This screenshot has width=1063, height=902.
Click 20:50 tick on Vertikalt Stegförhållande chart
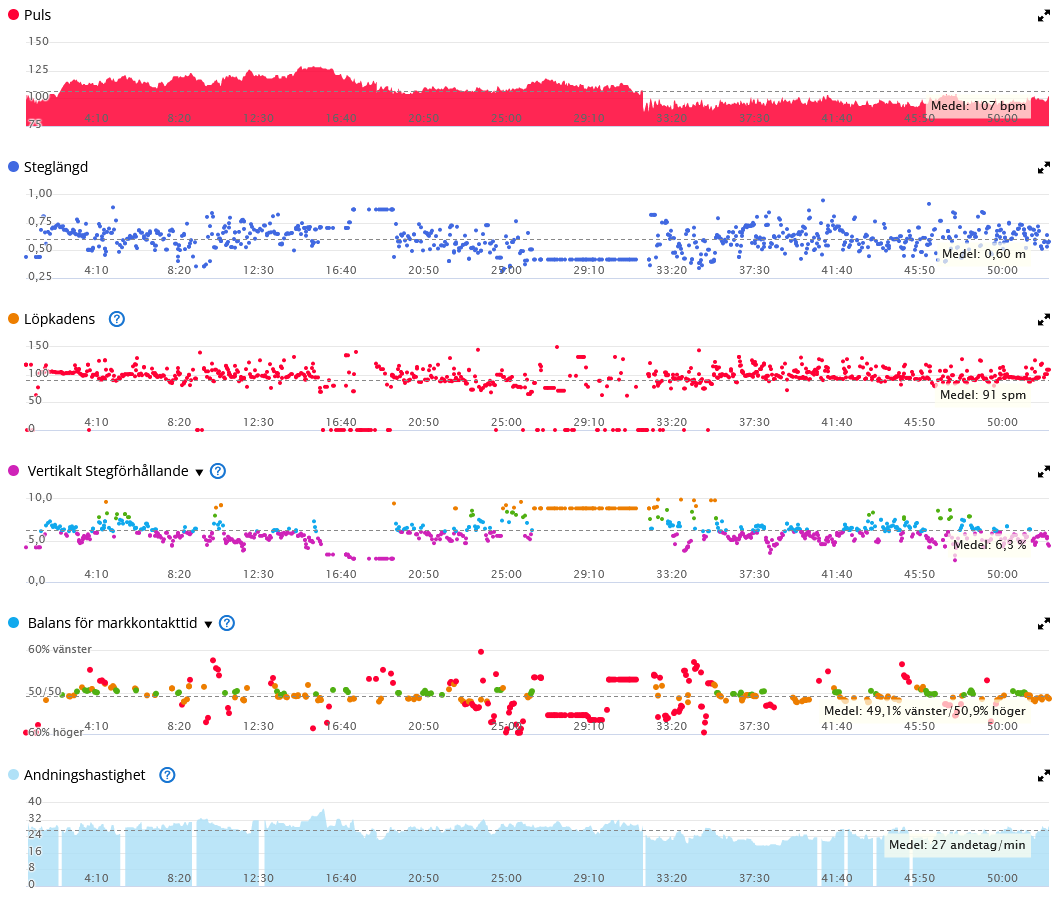pyautogui.click(x=424, y=574)
